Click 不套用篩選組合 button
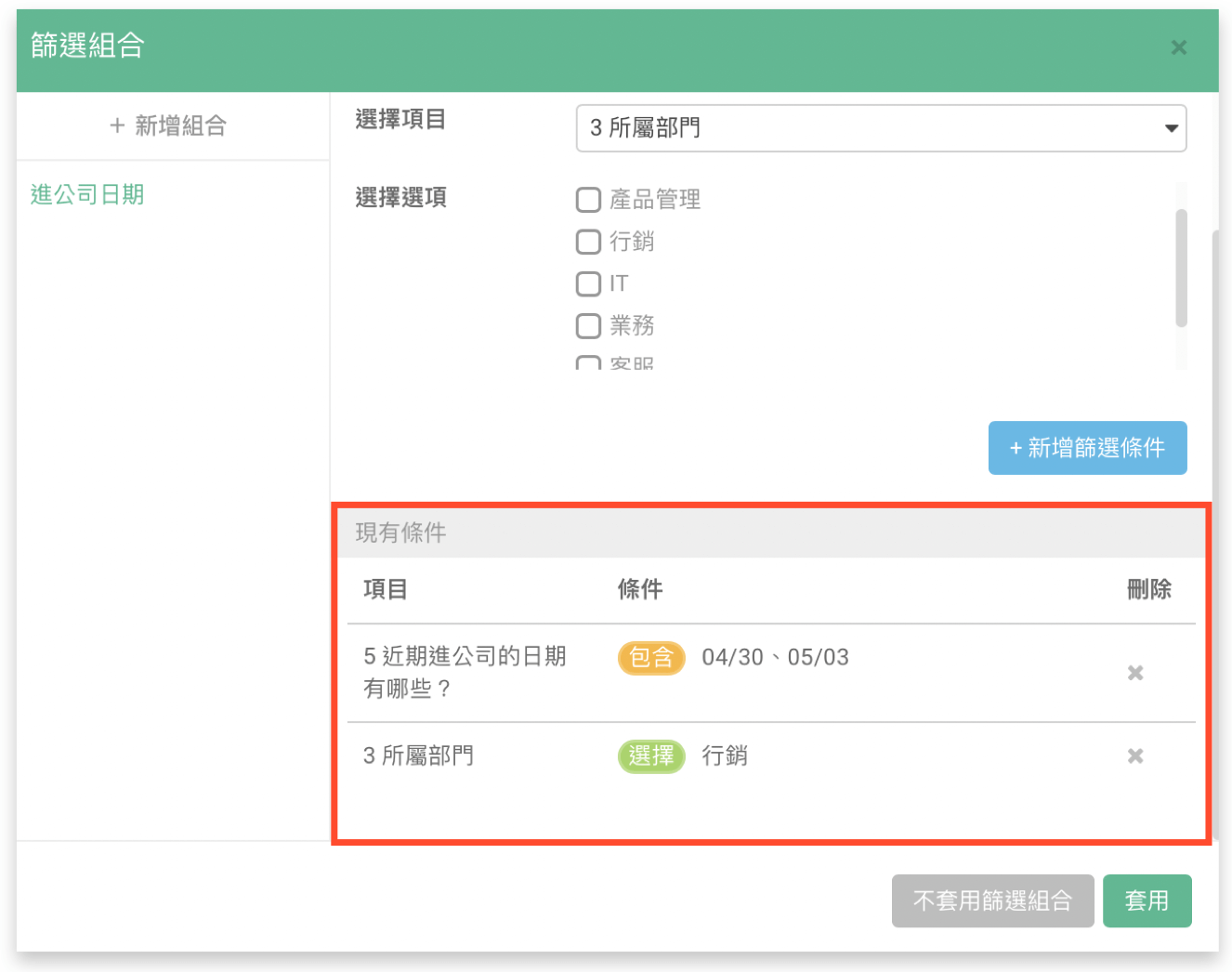This screenshot has height=972, width=1232. (x=992, y=900)
